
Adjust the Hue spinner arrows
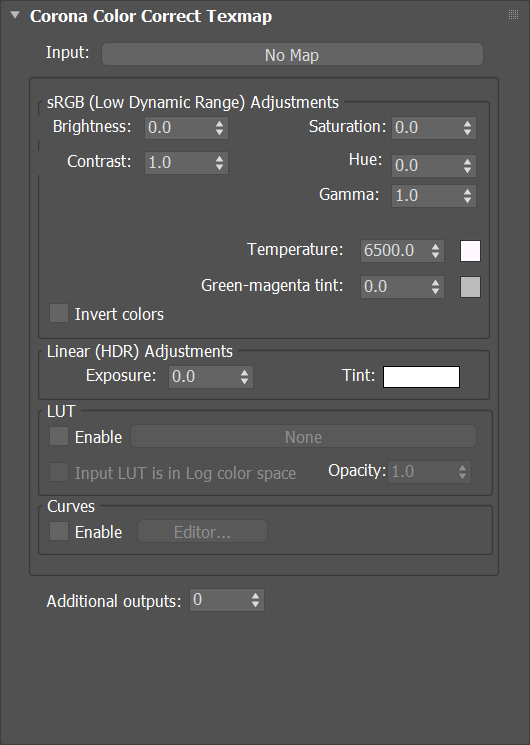(468, 166)
